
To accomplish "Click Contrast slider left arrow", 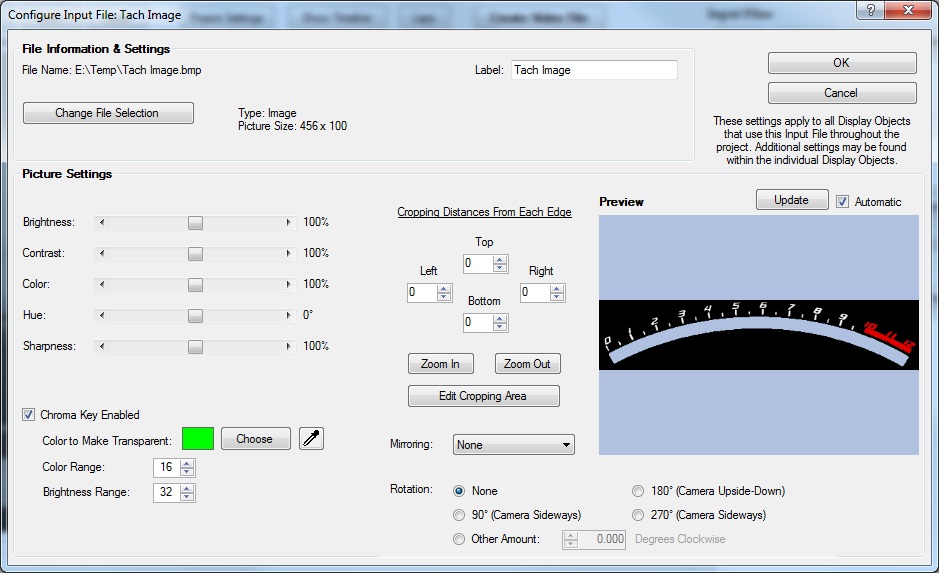I will [102, 253].
